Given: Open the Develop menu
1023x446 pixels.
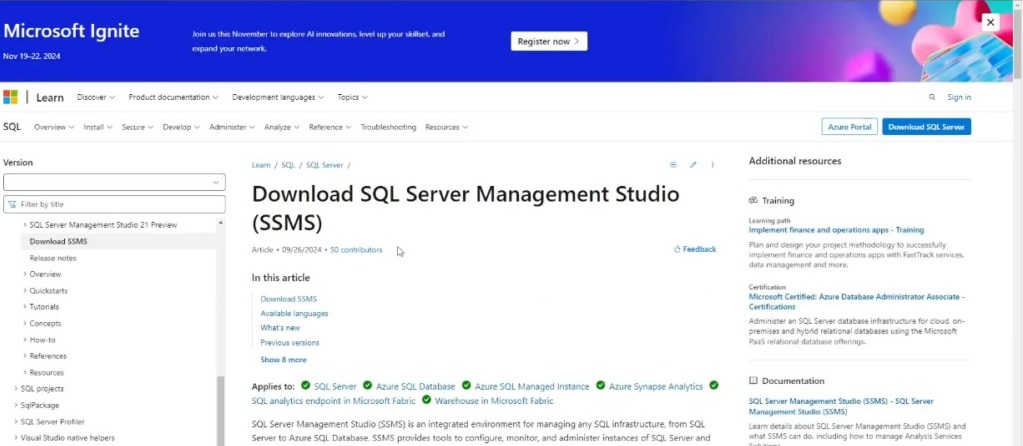Looking at the screenshot, I should [x=181, y=127].
